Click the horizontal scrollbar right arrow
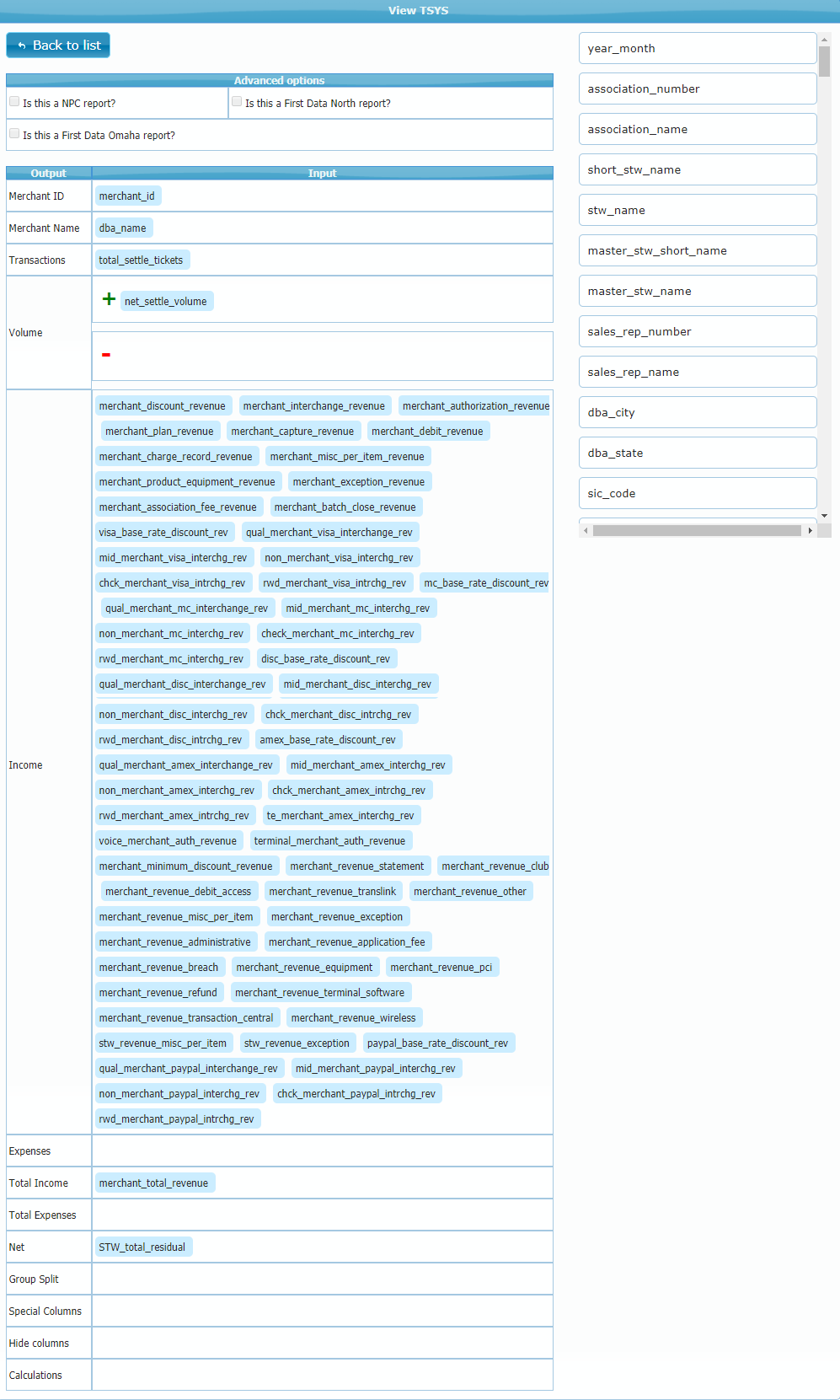Screen dimensions: 840x1400 (810, 531)
